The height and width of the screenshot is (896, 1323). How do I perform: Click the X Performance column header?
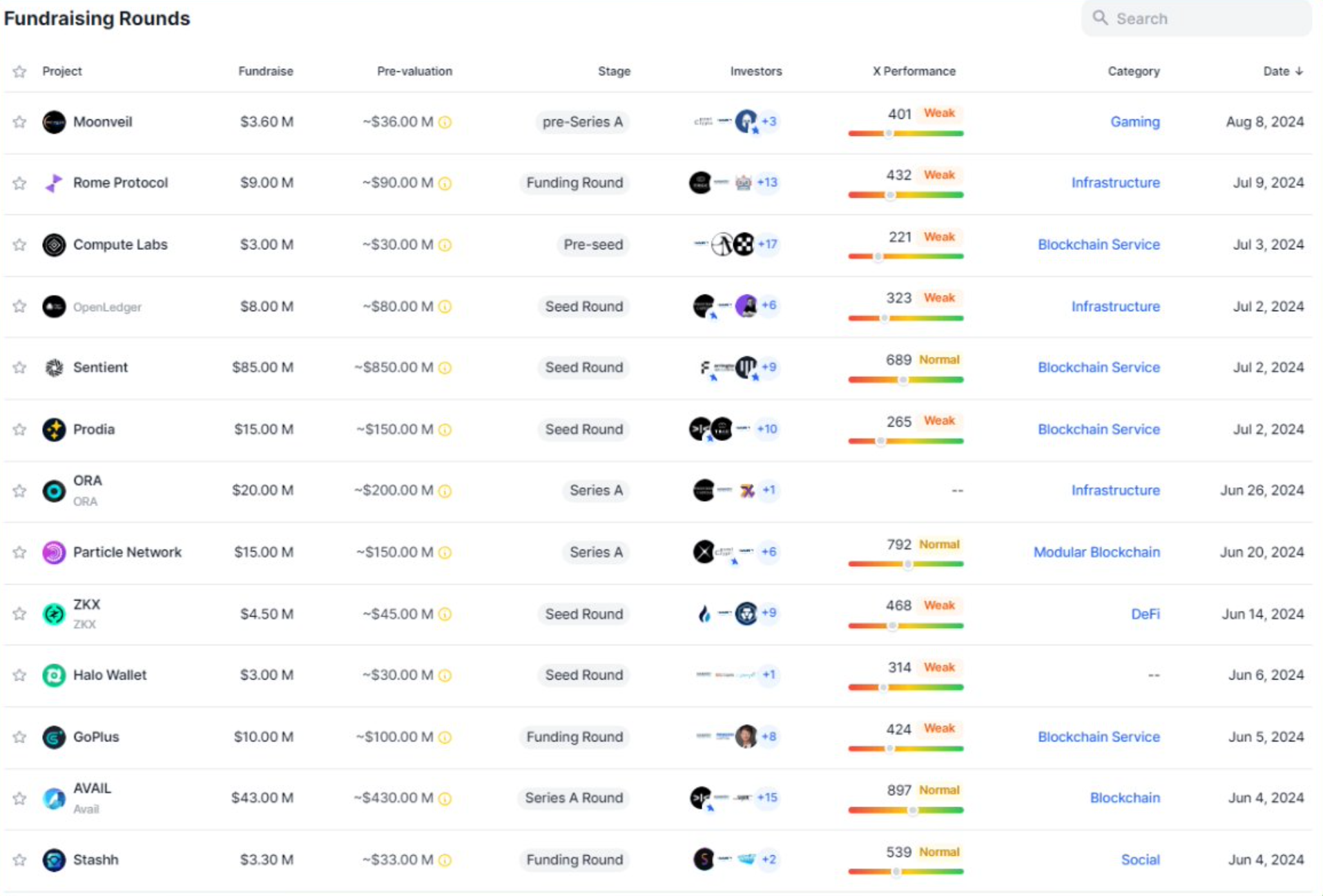[914, 71]
